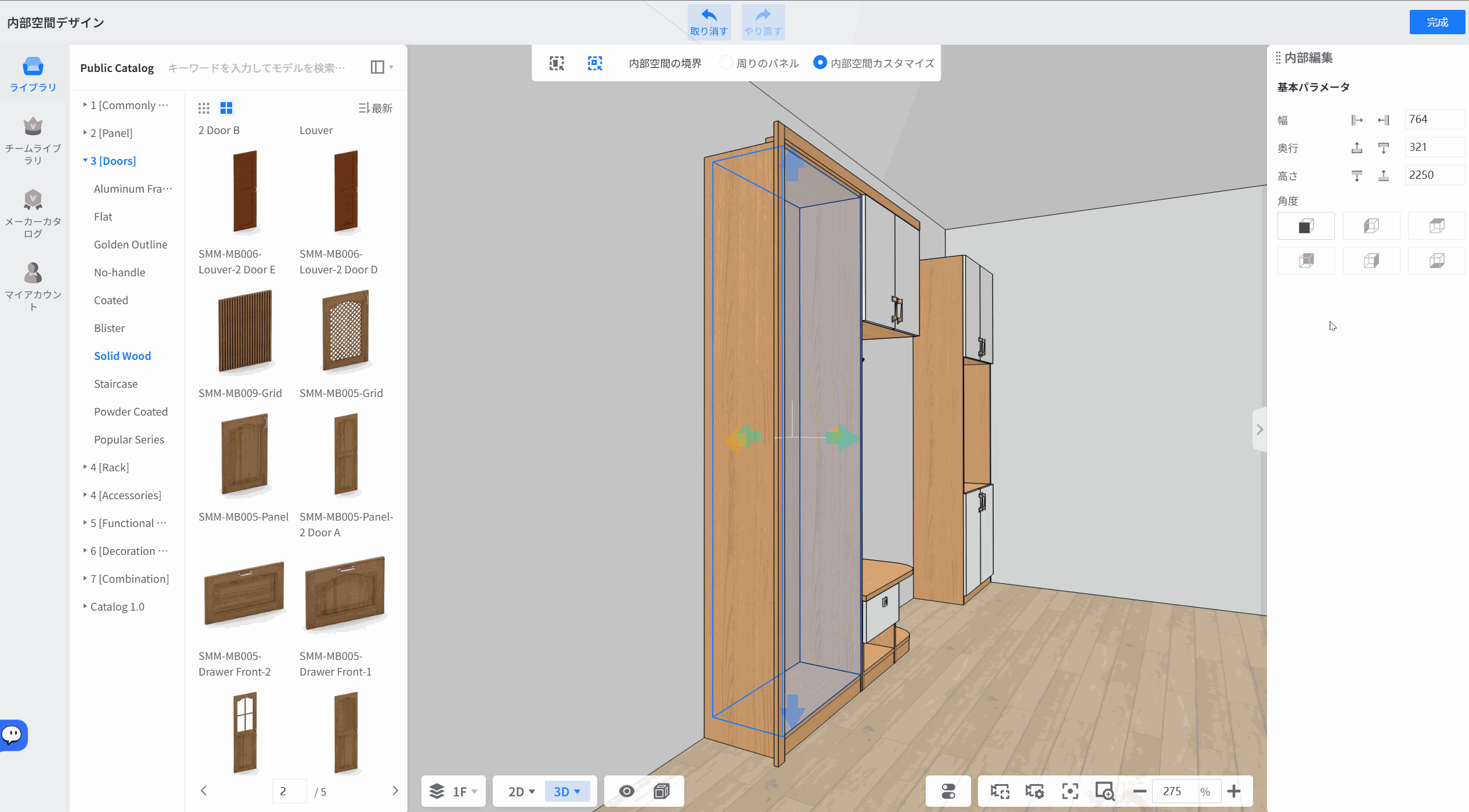
Task: Expand the 4 [Accessories] category
Action: pos(122,495)
